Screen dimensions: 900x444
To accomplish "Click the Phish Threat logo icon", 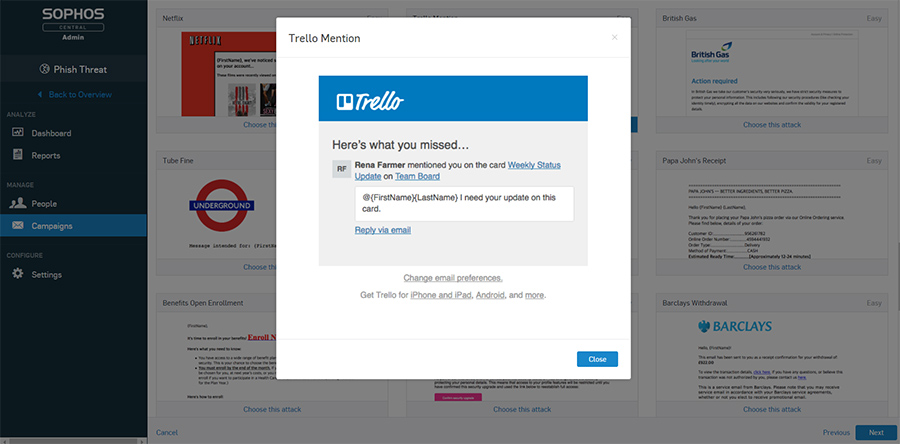I will pos(45,69).
